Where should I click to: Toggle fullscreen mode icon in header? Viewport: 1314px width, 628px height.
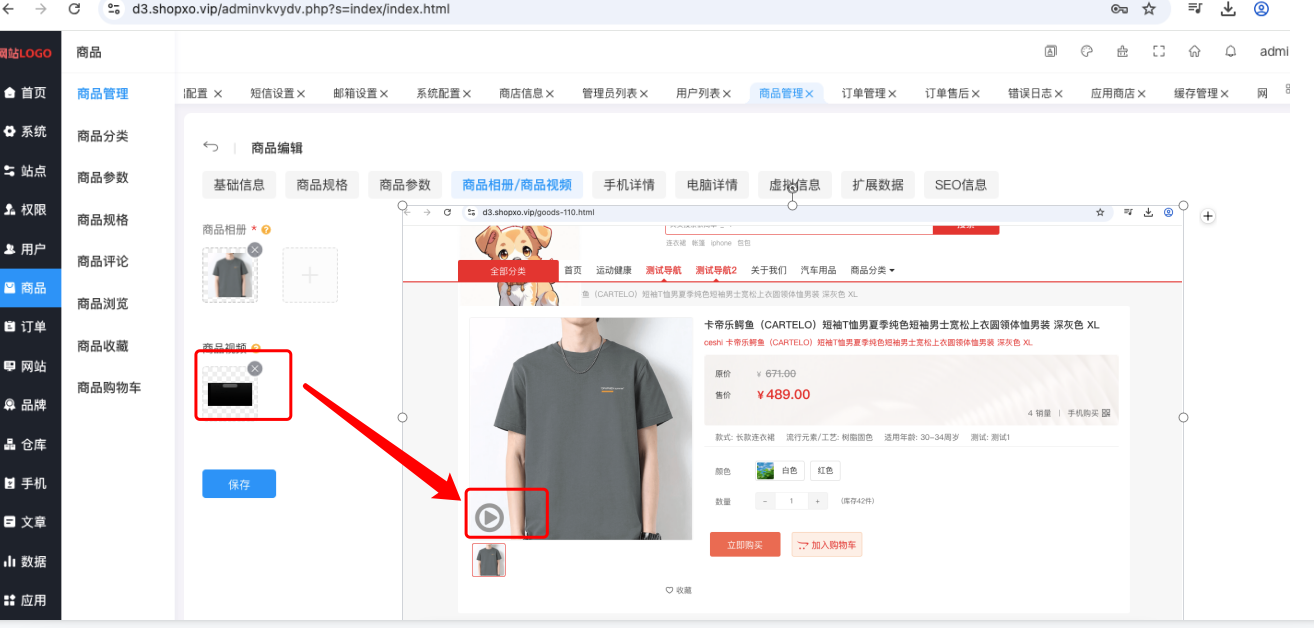click(1159, 52)
